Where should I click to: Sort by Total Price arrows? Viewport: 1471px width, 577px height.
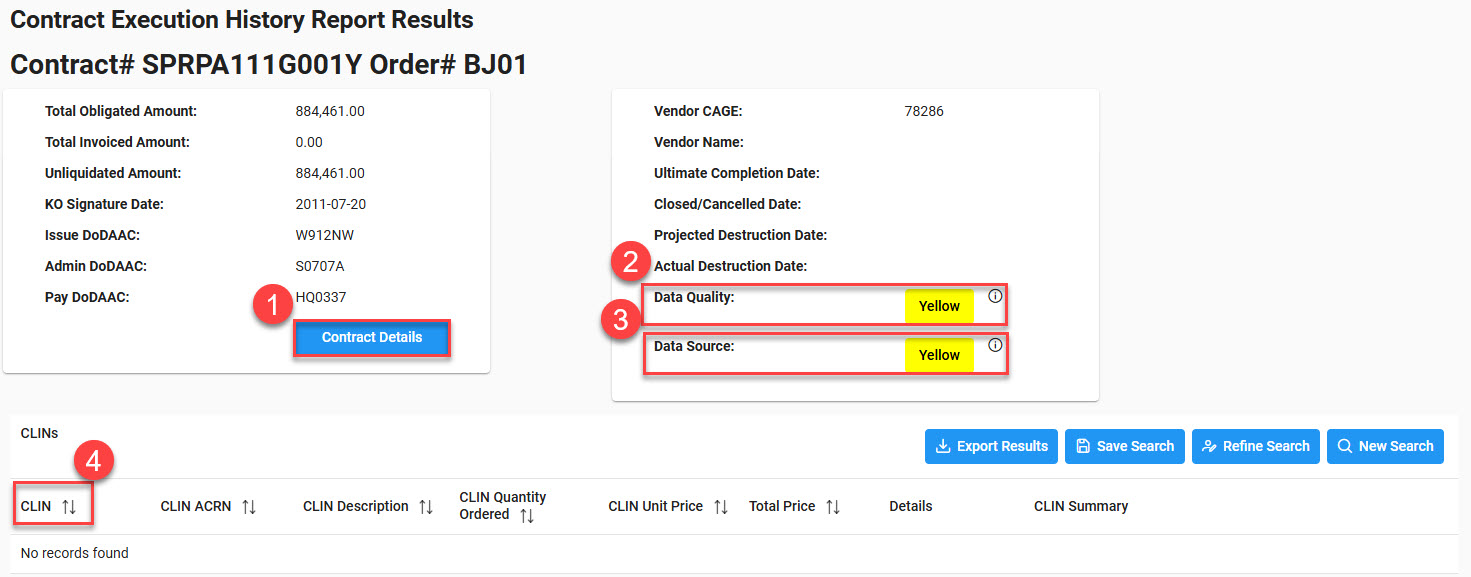[833, 507]
